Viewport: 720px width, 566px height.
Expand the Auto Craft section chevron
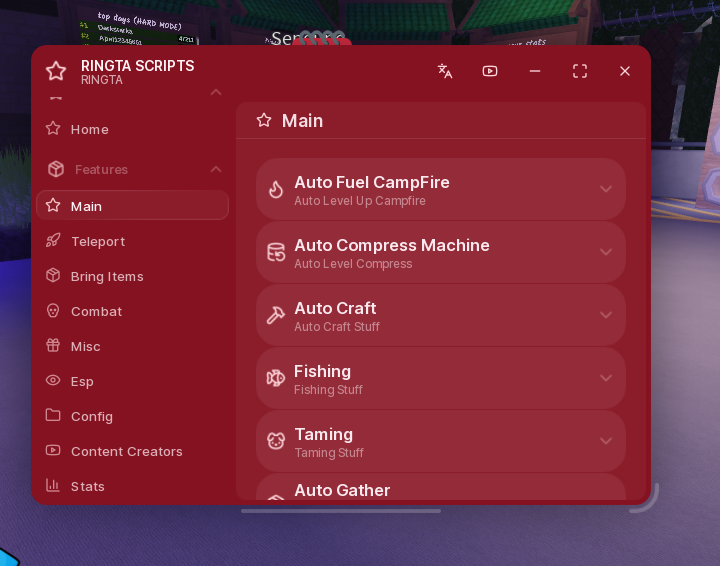pos(606,315)
